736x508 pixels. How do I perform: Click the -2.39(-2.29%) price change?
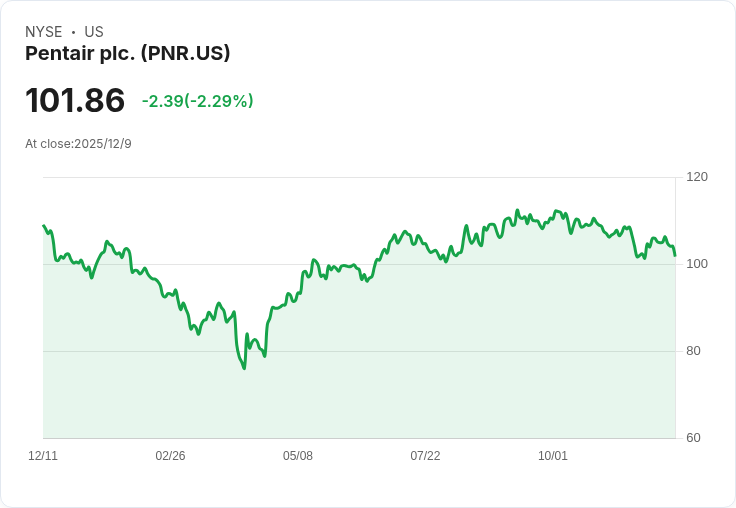tap(198, 101)
